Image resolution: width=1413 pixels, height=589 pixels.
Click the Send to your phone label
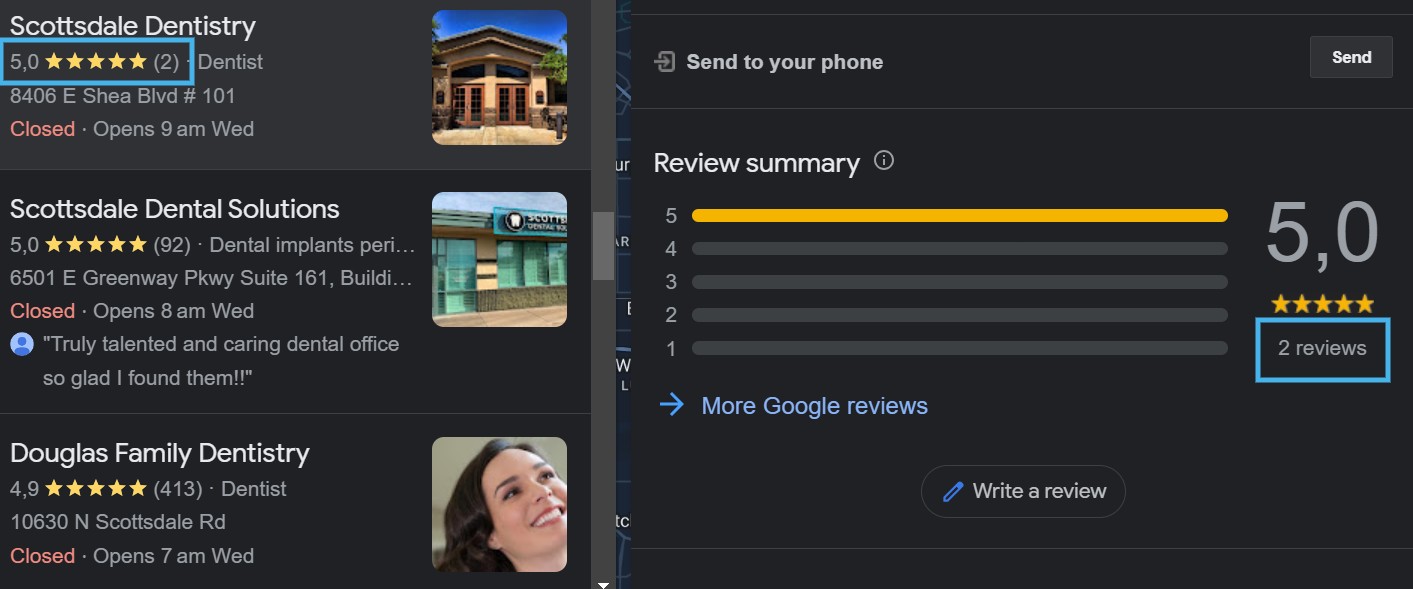click(785, 62)
